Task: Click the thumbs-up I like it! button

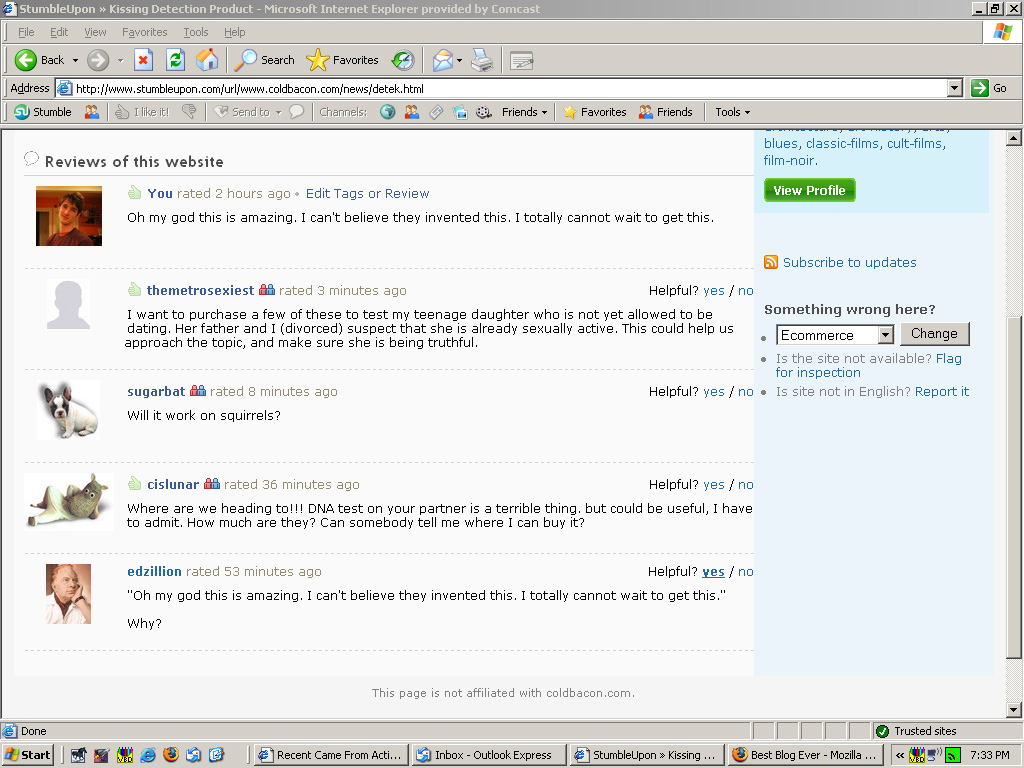Action: [x=142, y=112]
